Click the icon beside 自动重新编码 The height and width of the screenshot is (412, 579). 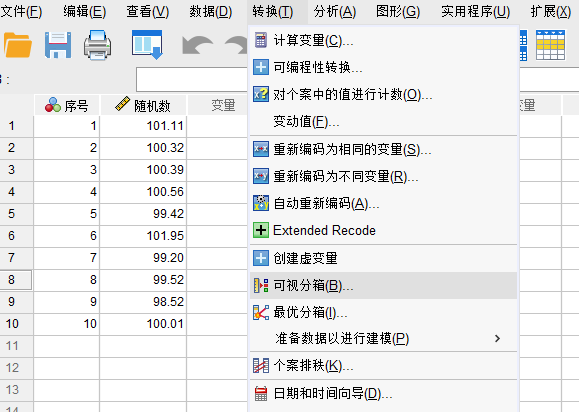click(x=261, y=203)
